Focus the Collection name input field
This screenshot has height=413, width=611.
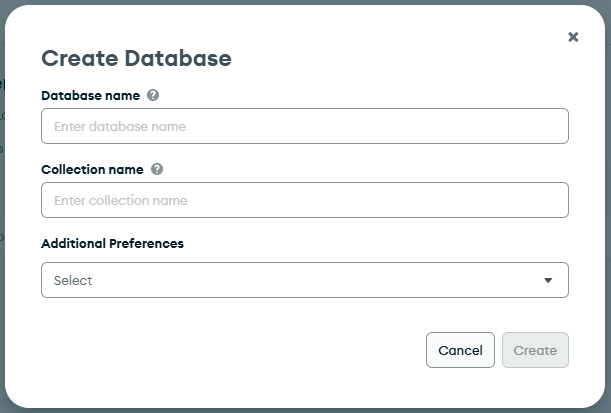[x=305, y=200]
